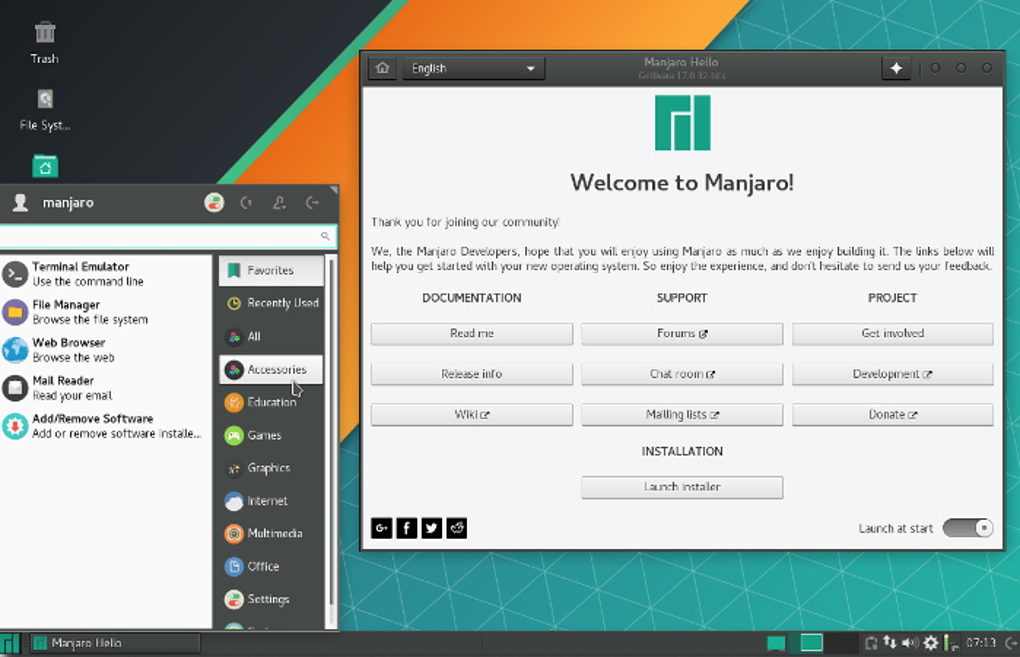Open Google Plus social icon
This screenshot has height=657, width=1020.
pos(382,528)
